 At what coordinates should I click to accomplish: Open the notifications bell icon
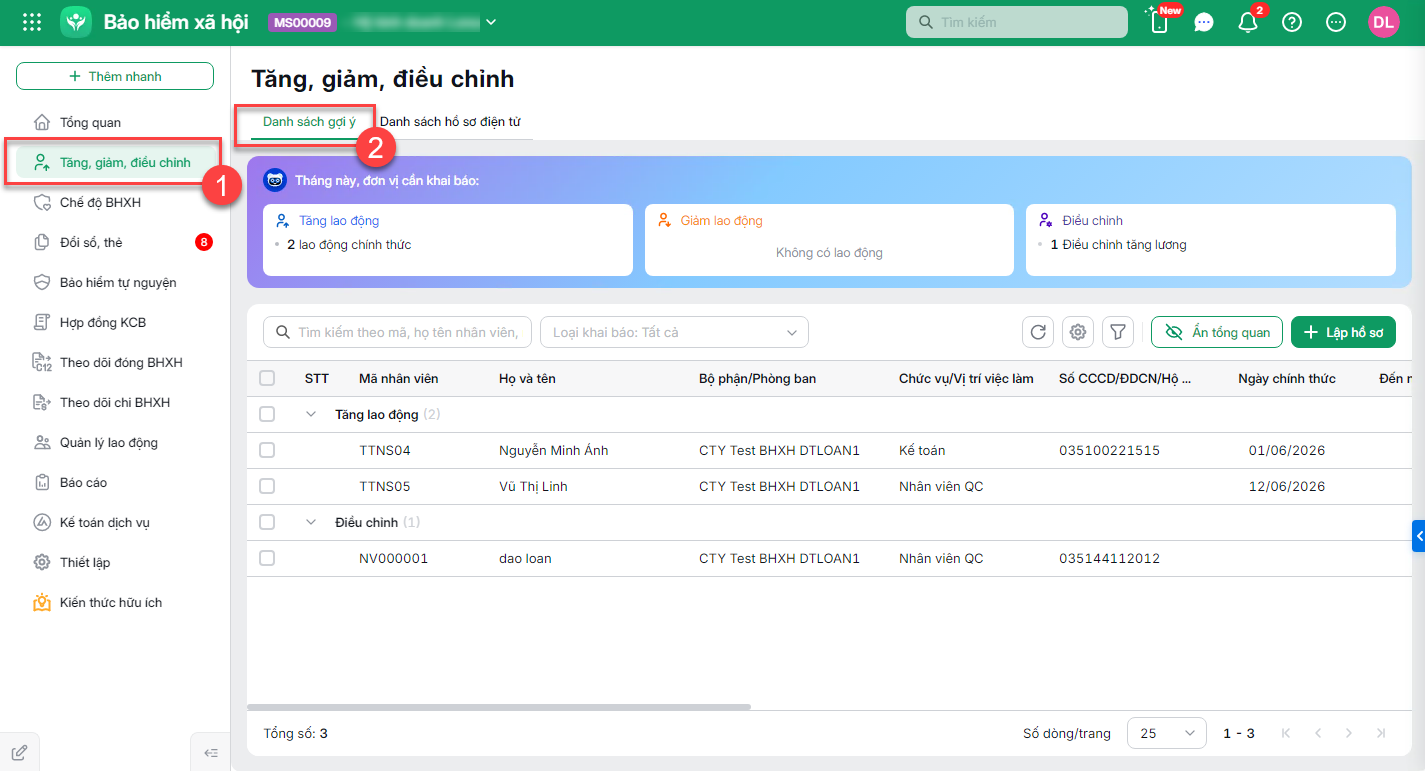click(x=1248, y=22)
